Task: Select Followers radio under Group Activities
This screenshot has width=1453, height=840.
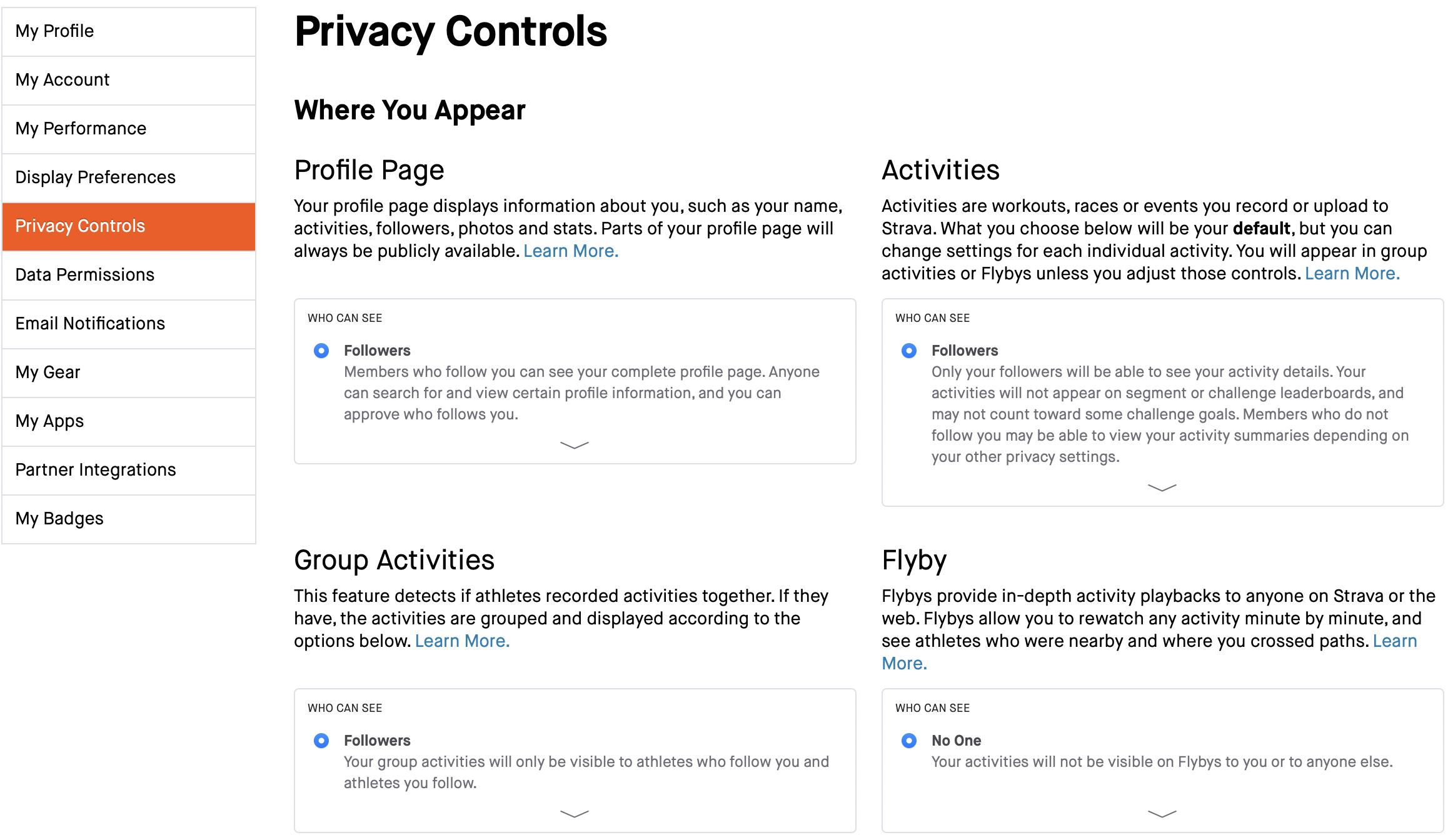Action: click(x=321, y=741)
